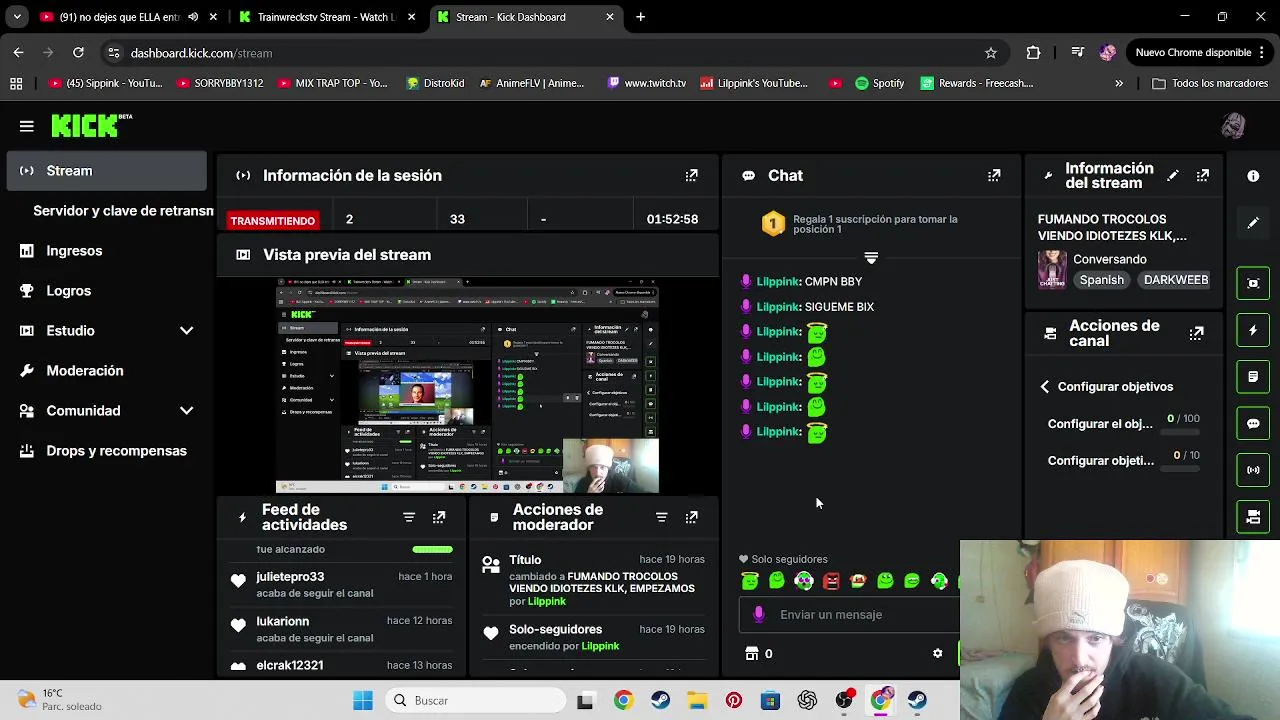Click the stream preview video

coord(467,387)
